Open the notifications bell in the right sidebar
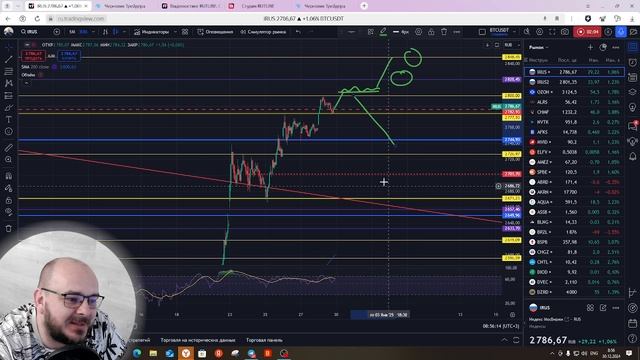Viewport: 640px width, 360px height. click(633, 156)
